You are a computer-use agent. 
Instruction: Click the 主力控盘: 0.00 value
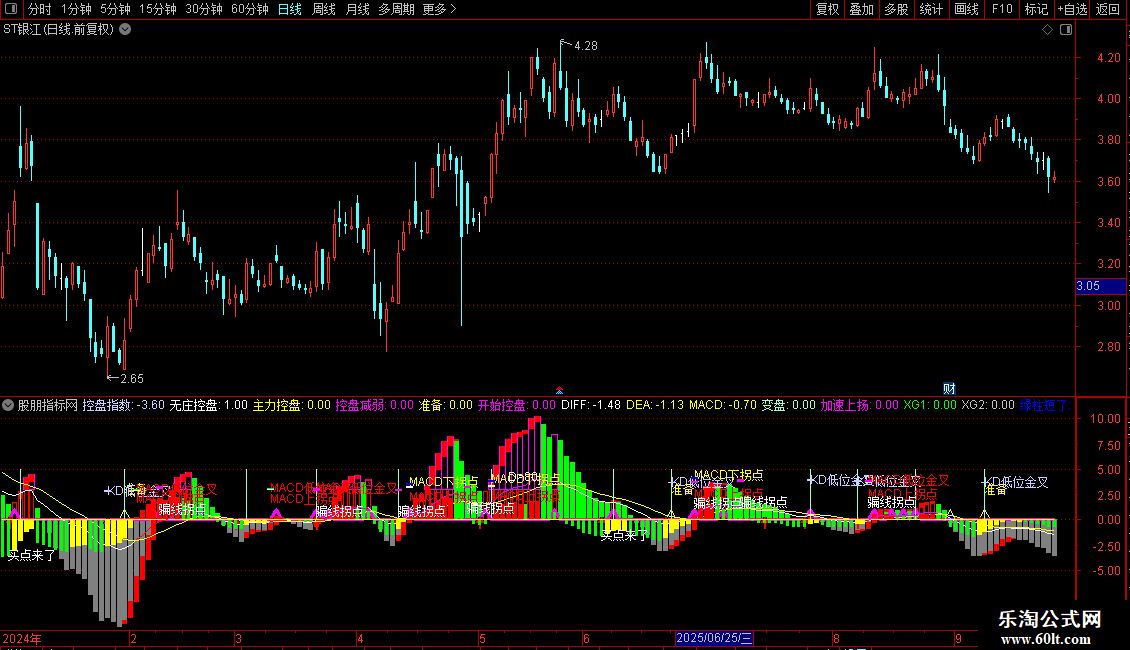(x=291, y=405)
